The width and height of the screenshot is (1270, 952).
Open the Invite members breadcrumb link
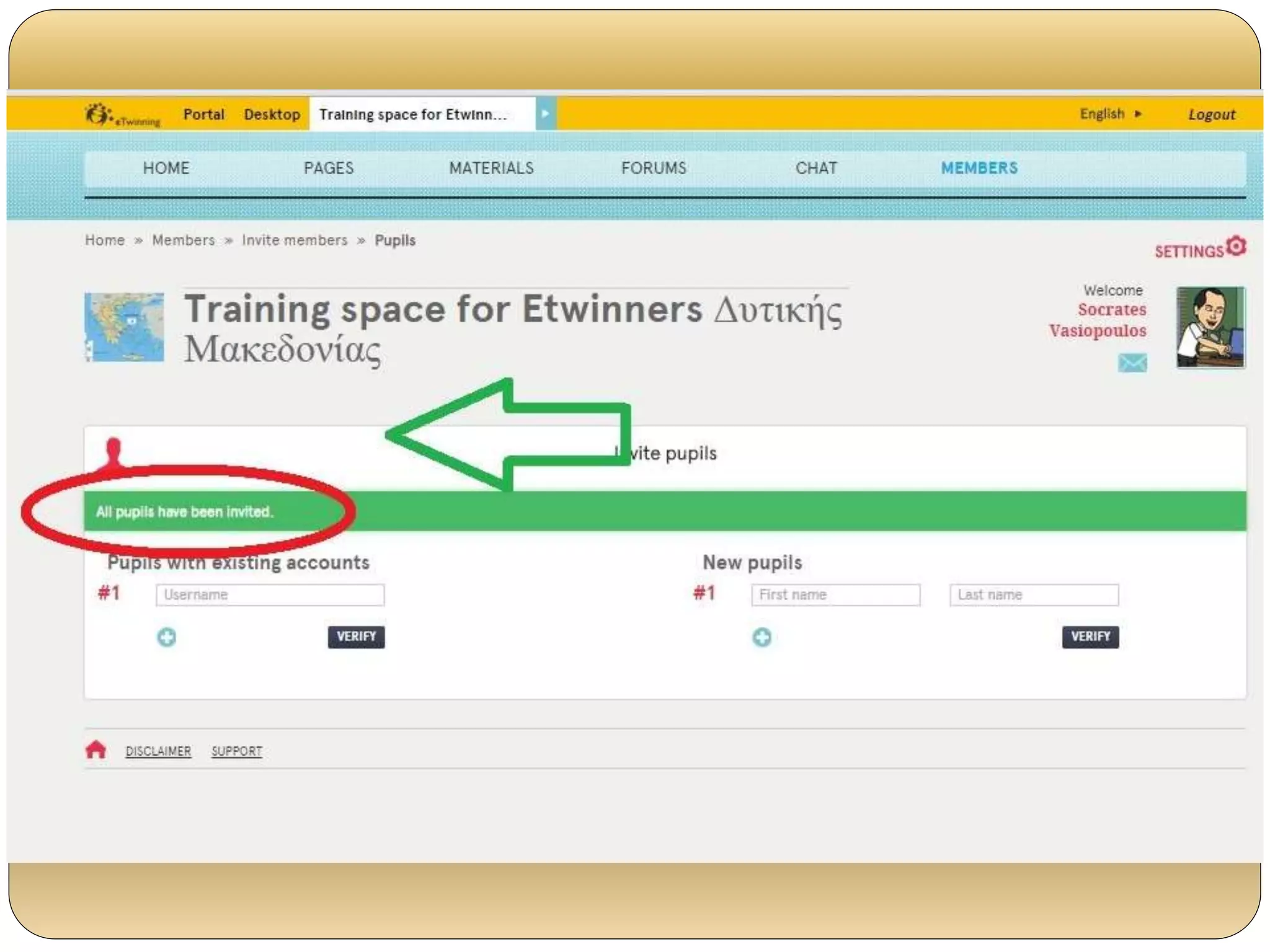(x=295, y=240)
